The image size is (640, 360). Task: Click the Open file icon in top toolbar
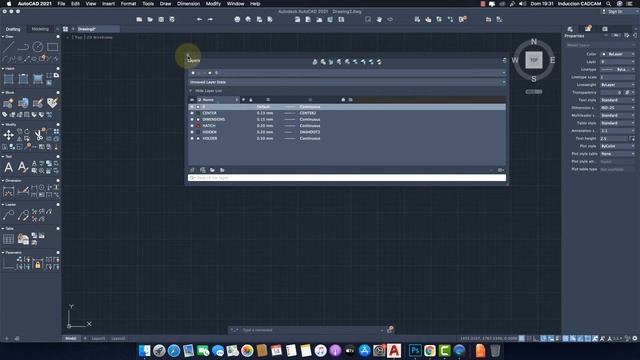150,19
